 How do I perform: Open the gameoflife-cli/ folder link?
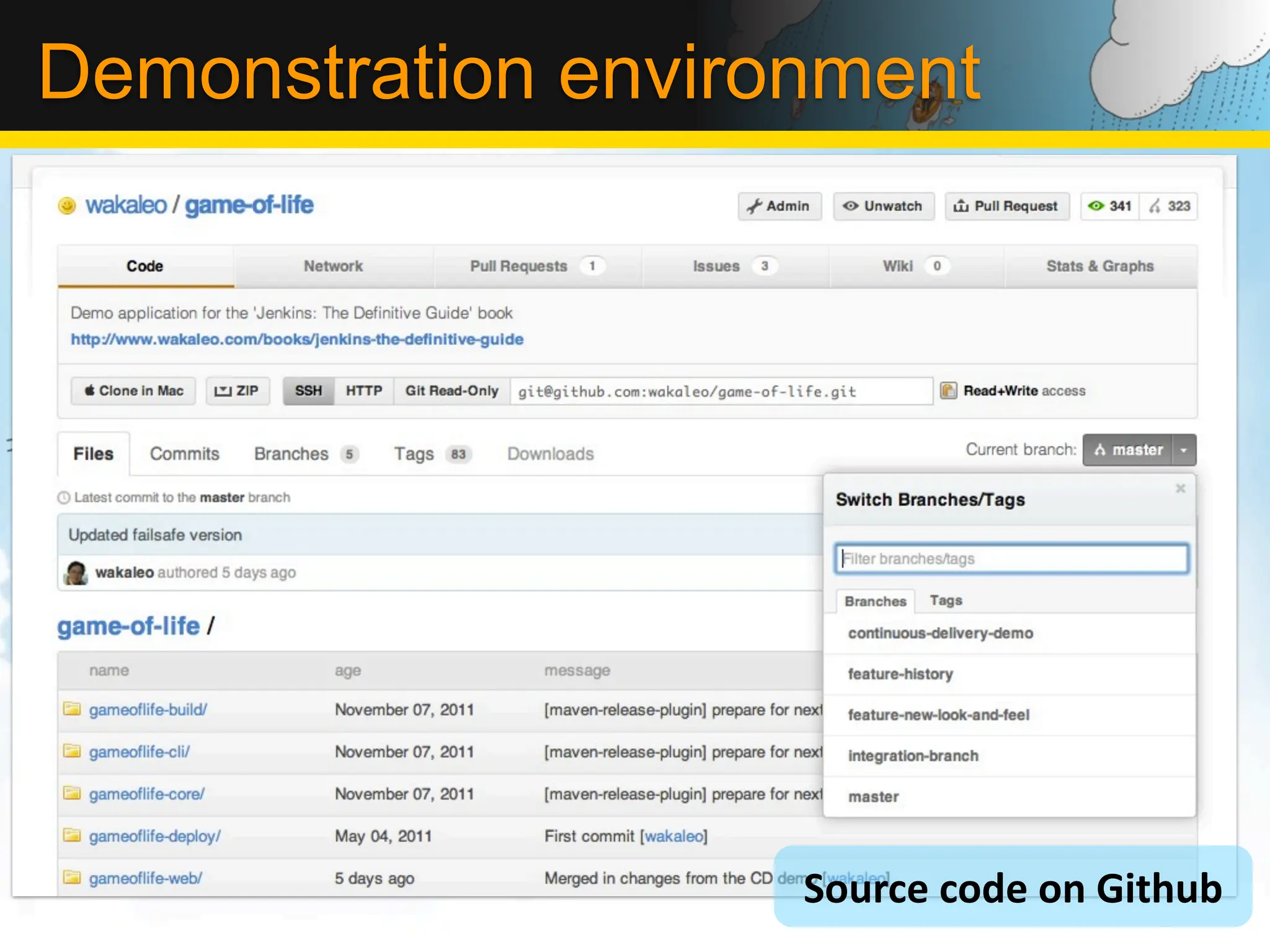[140, 752]
